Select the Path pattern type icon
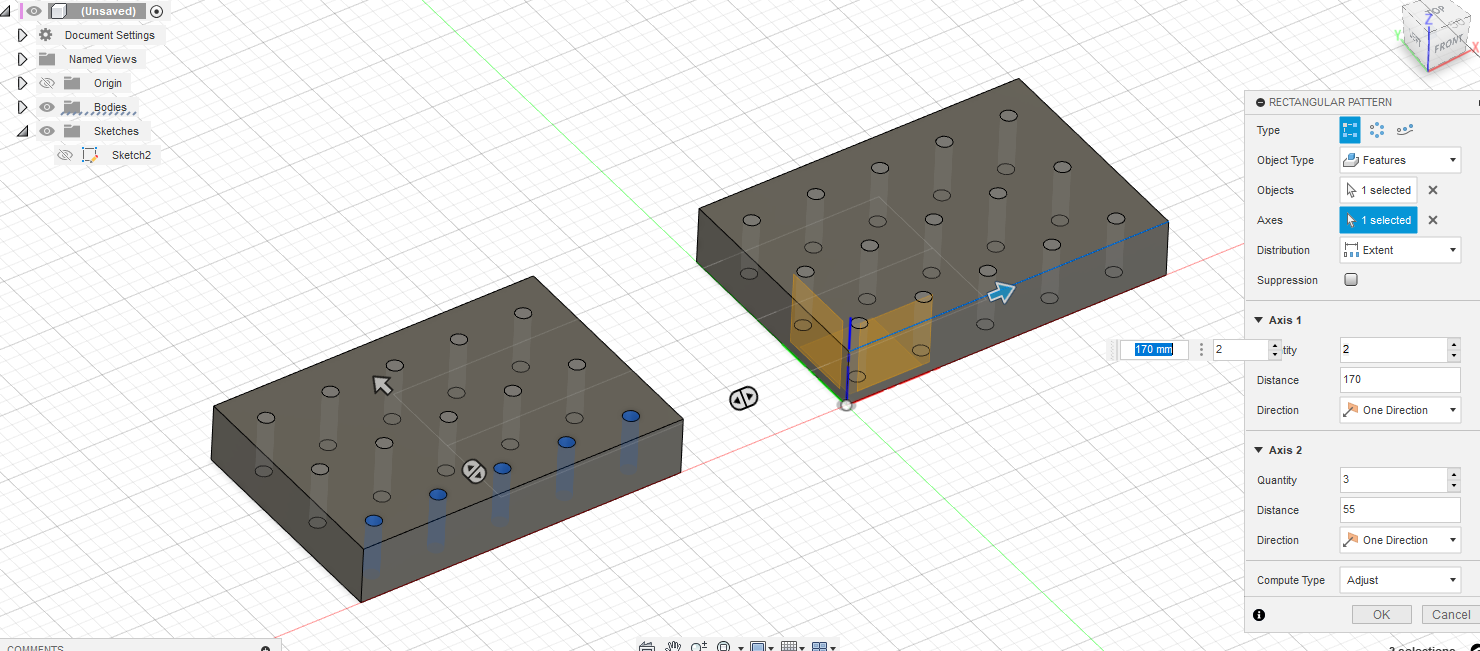1480x651 pixels. pyautogui.click(x=1407, y=129)
